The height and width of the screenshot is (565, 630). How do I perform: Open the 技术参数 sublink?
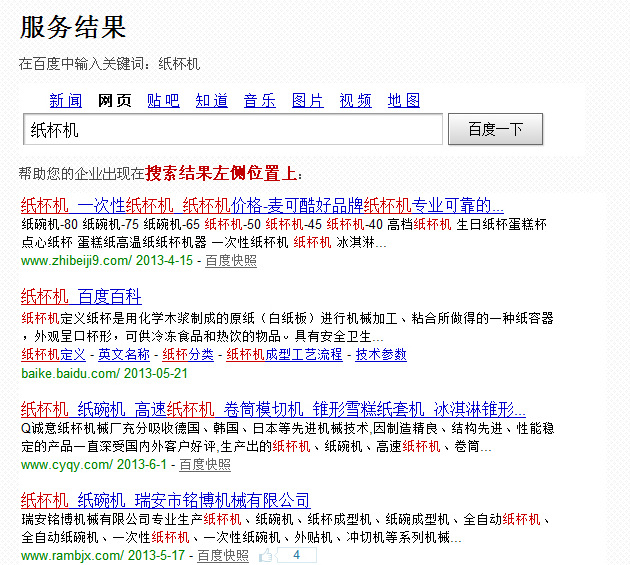click(381, 354)
